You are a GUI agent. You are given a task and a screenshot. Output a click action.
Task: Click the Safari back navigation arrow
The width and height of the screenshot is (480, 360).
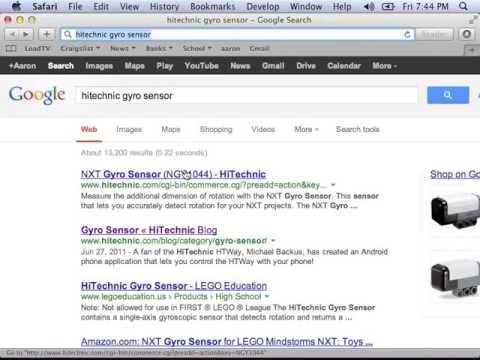click(x=12, y=34)
